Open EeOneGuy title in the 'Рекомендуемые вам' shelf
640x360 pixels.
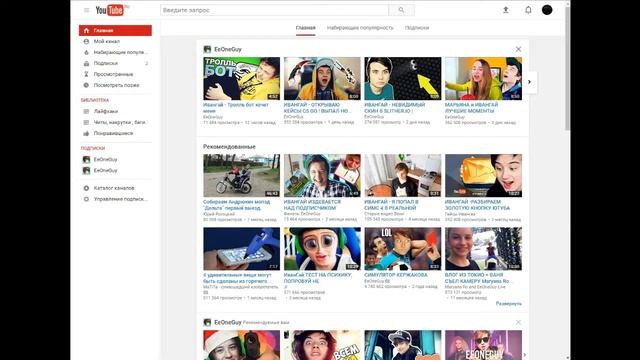(x=228, y=322)
